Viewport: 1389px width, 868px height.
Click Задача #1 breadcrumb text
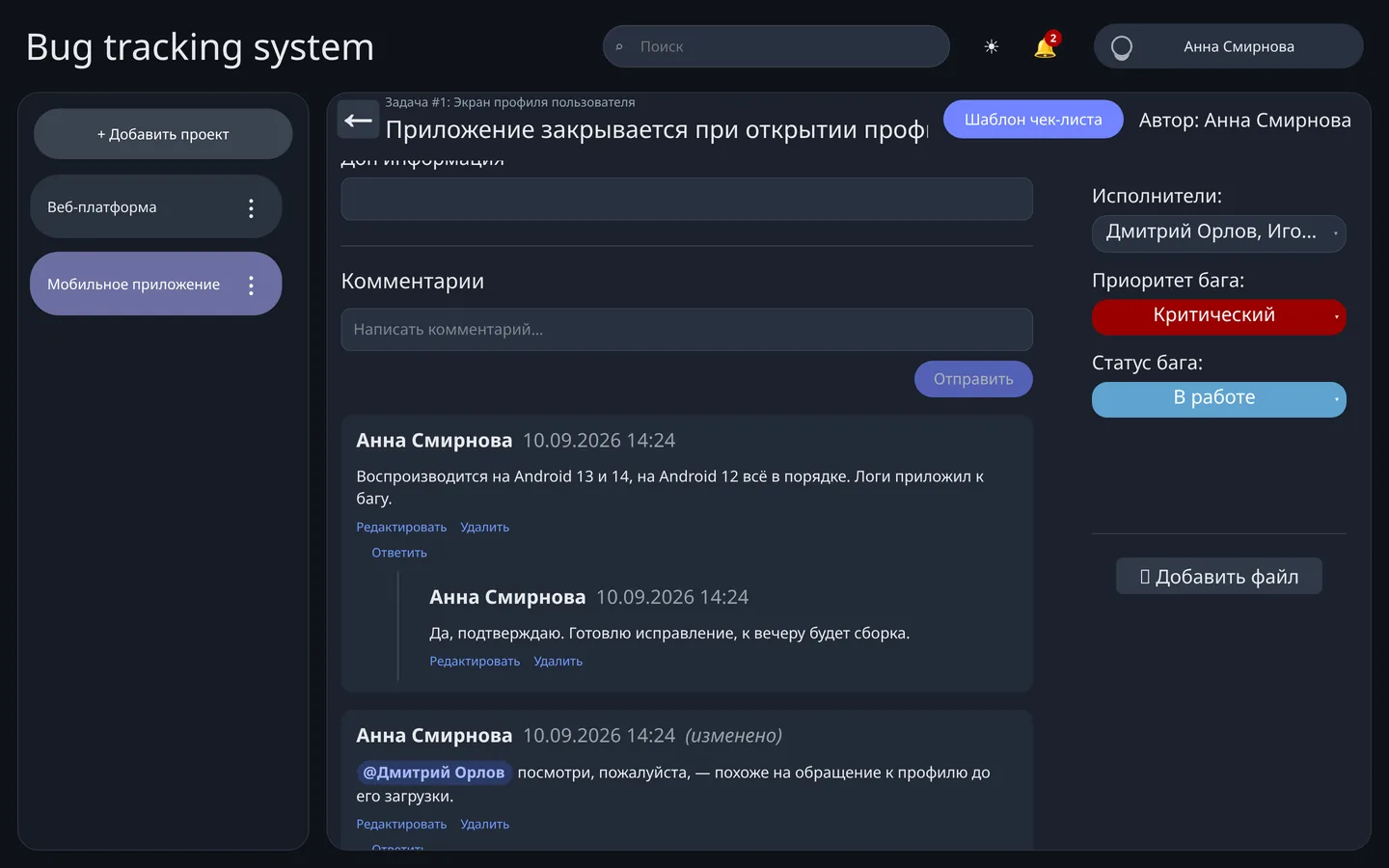[x=509, y=102]
